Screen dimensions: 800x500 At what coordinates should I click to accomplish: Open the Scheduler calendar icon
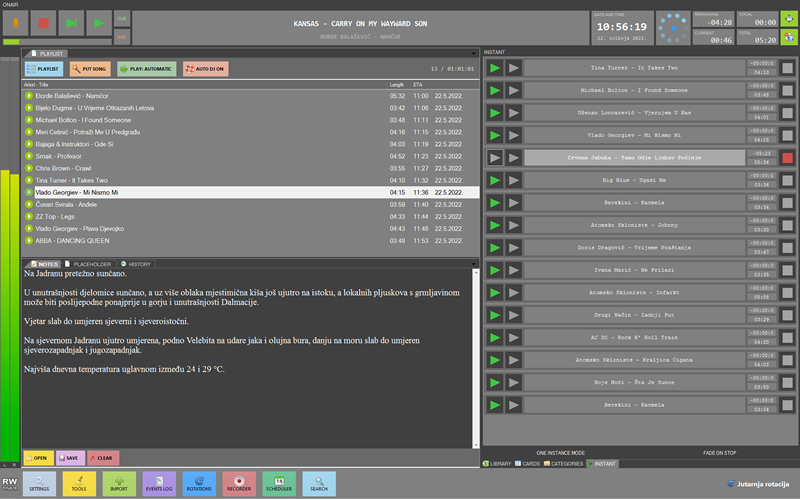click(278, 484)
